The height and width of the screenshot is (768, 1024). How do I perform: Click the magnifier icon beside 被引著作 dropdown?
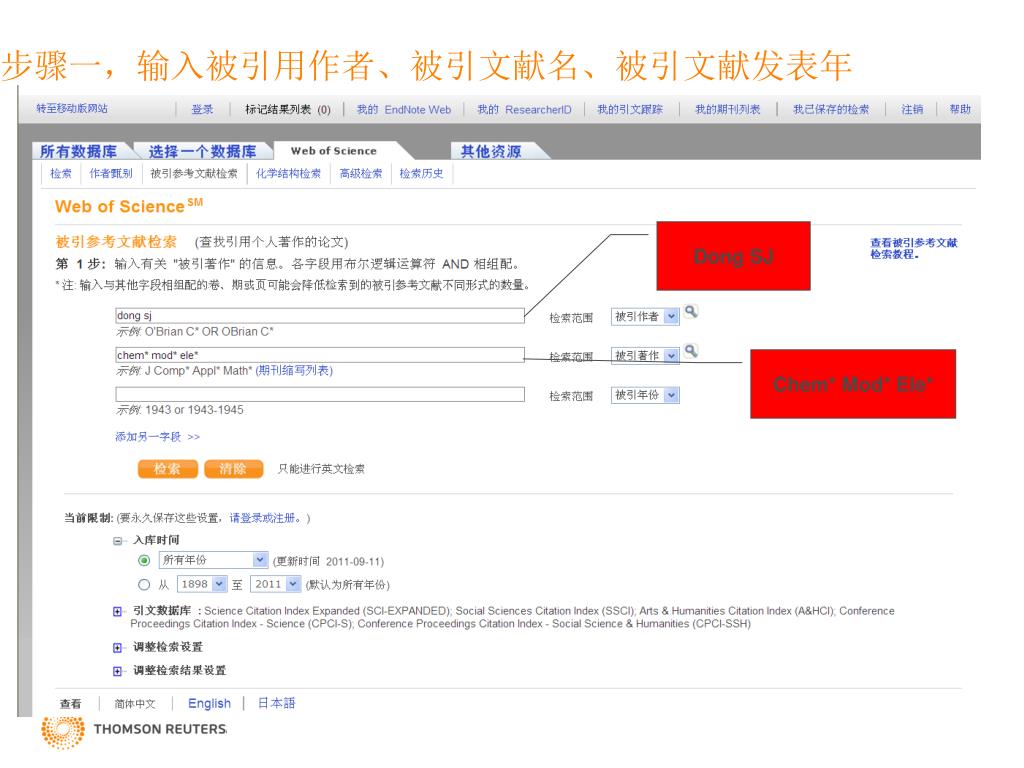coord(691,351)
